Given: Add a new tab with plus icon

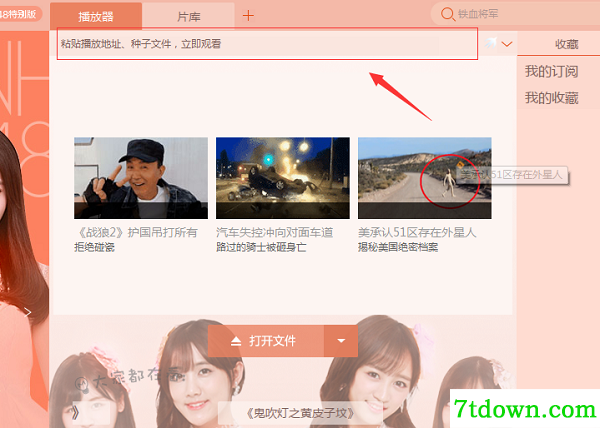Looking at the screenshot, I should pyautogui.click(x=248, y=16).
